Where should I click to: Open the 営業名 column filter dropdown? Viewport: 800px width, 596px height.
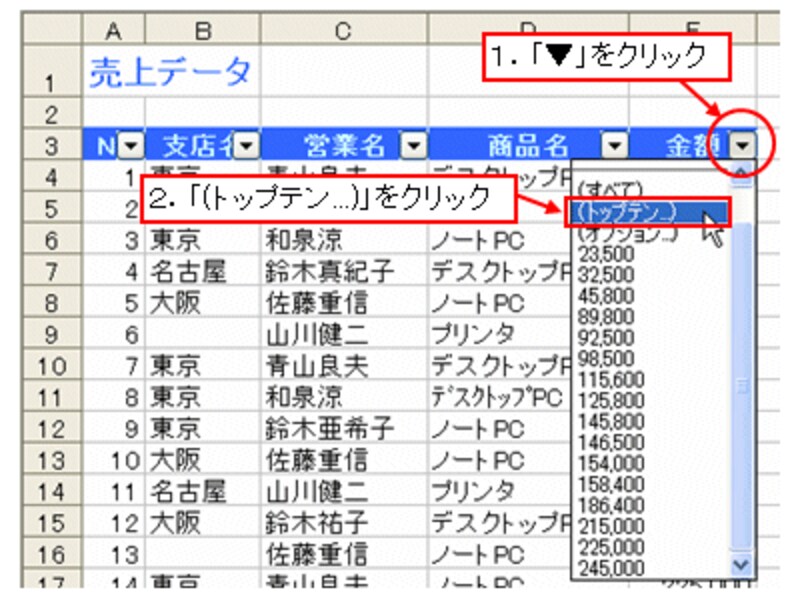click(x=413, y=146)
